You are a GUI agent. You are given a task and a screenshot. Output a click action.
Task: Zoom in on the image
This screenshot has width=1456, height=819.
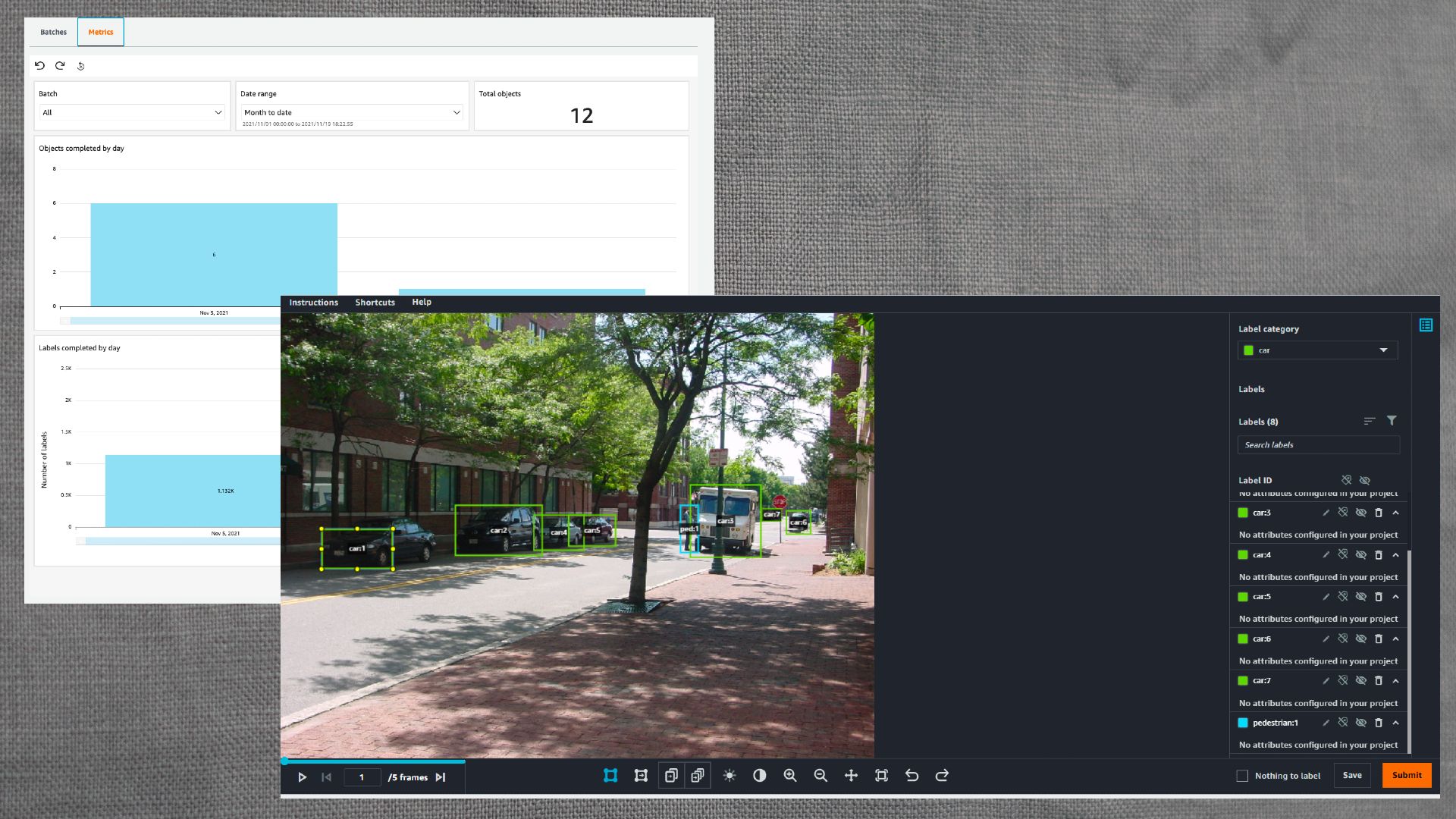click(x=790, y=775)
